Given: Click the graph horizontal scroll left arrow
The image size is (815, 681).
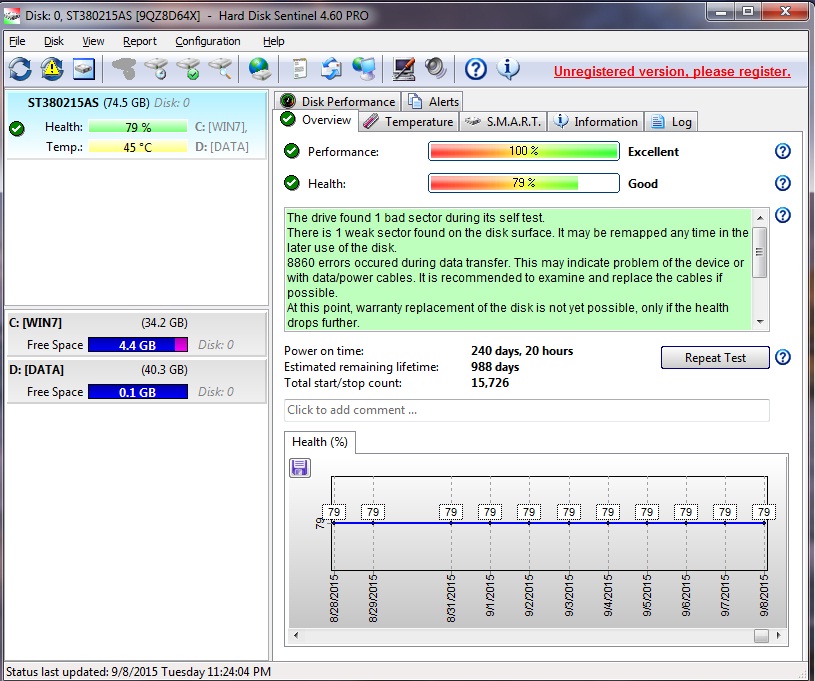Looking at the screenshot, I should tap(296, 635).
